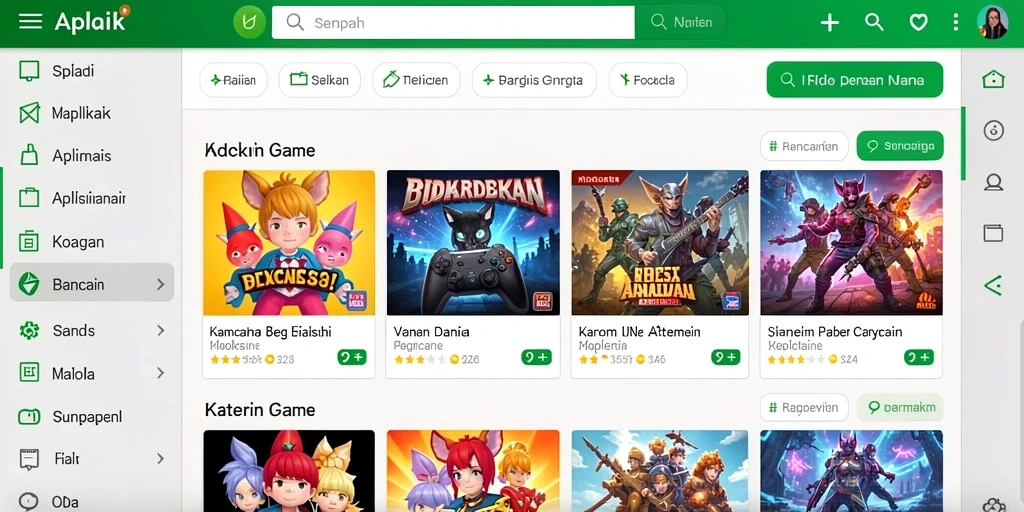Click the green back arrow in right rail
This screenshot has width=1024, height=512.
(993, 285)
